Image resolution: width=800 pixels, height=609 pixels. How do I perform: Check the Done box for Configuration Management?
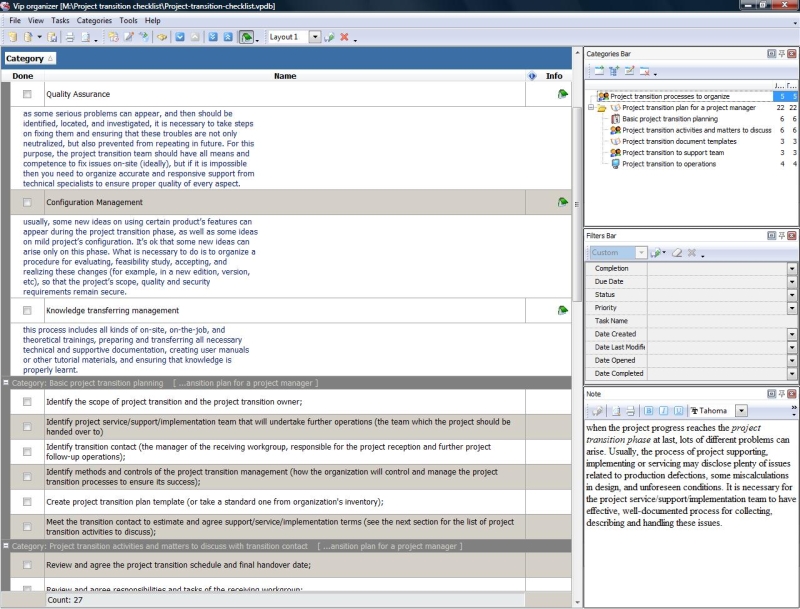[27, 202]
